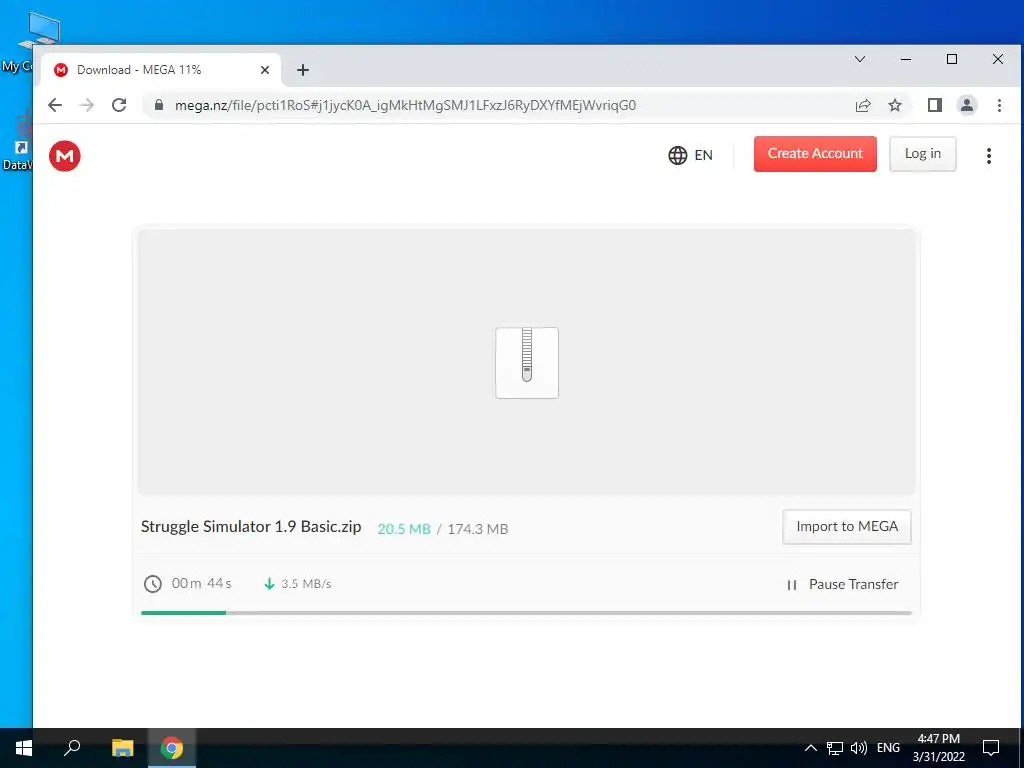Image resolution: width=1024 pixels, height=768 pixels.
Task: Open MEGA page three-dot menu
Action: pyautogui.click(x=989, y=155)
